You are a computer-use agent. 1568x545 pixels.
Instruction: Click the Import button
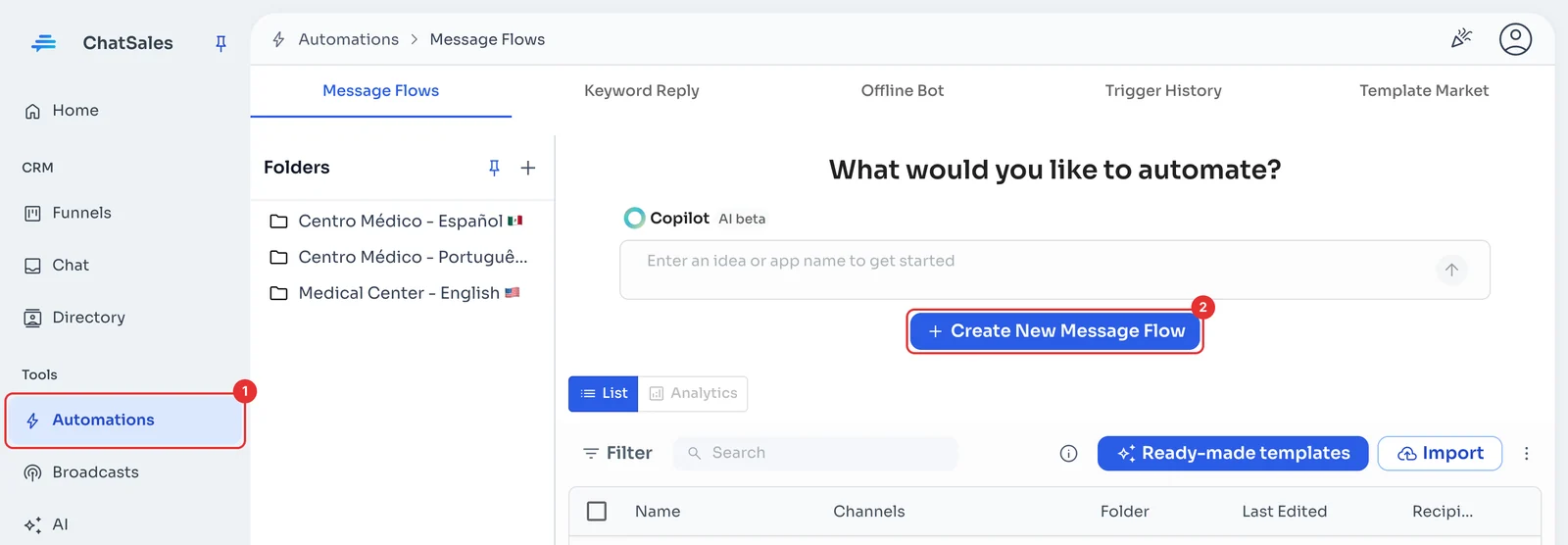[x=1440, y=453]
